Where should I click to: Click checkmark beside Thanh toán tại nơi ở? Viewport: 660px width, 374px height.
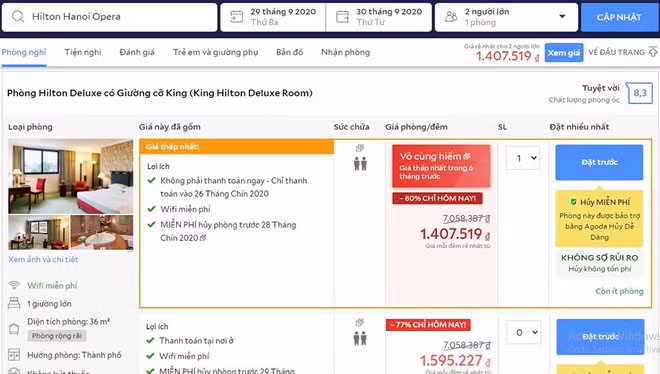pos(150,340)
